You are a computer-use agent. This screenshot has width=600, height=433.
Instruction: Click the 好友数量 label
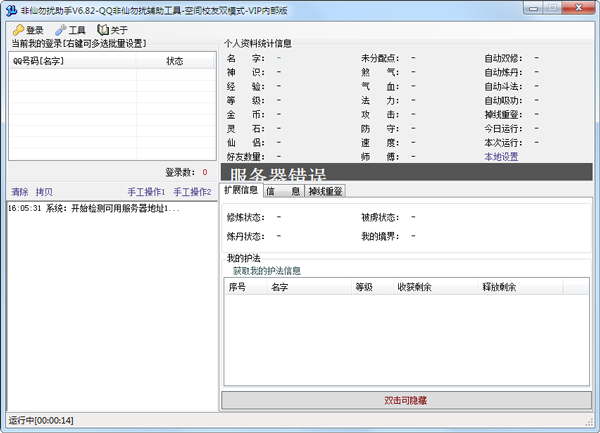(246, 157)
